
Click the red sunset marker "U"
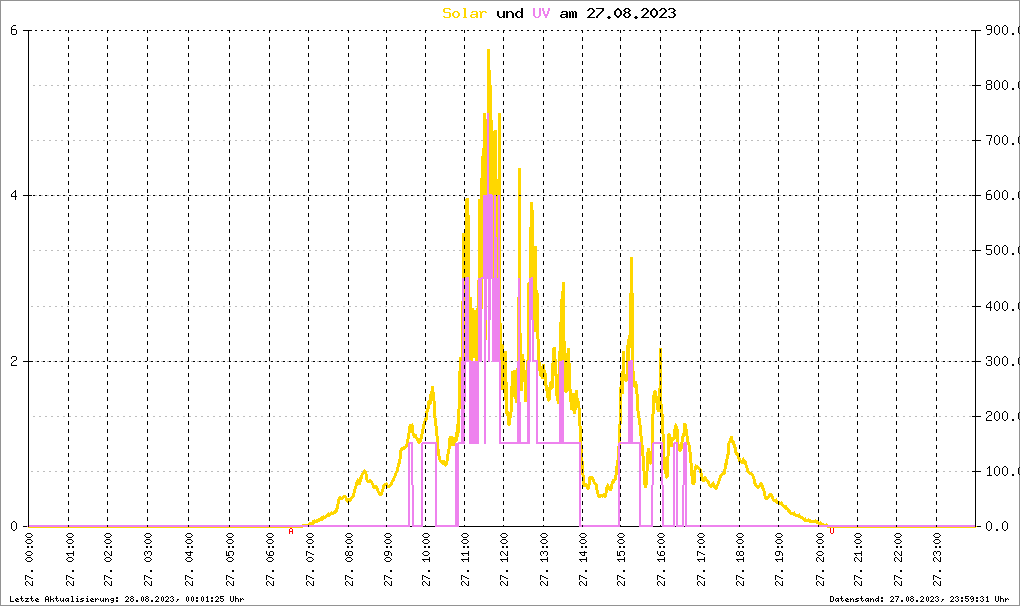831,531
